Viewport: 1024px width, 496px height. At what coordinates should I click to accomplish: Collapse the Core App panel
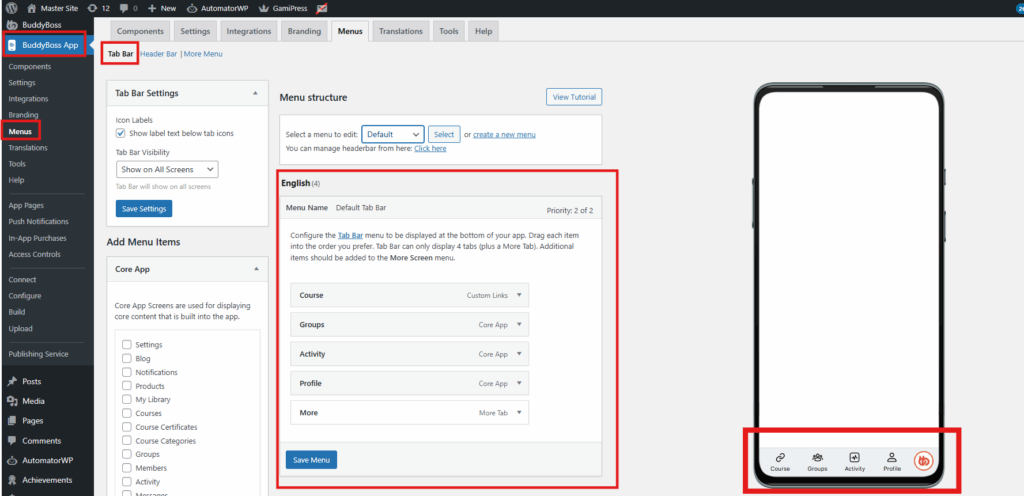coord(255,268)
